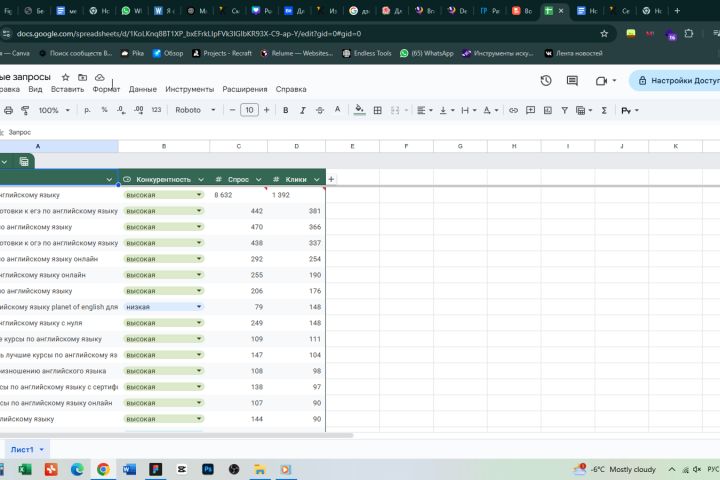Open the Расширения menu
This screenshot has width=720, height=480.
point(245,89)
